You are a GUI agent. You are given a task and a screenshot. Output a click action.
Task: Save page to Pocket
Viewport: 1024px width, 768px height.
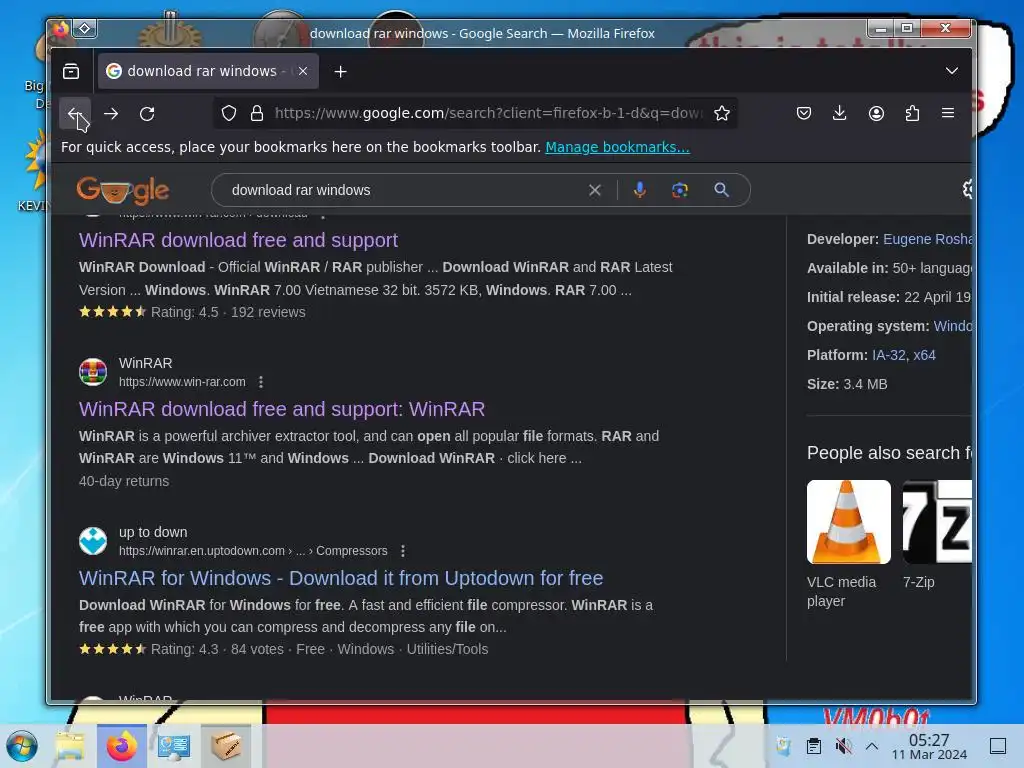tap(804, 114)
